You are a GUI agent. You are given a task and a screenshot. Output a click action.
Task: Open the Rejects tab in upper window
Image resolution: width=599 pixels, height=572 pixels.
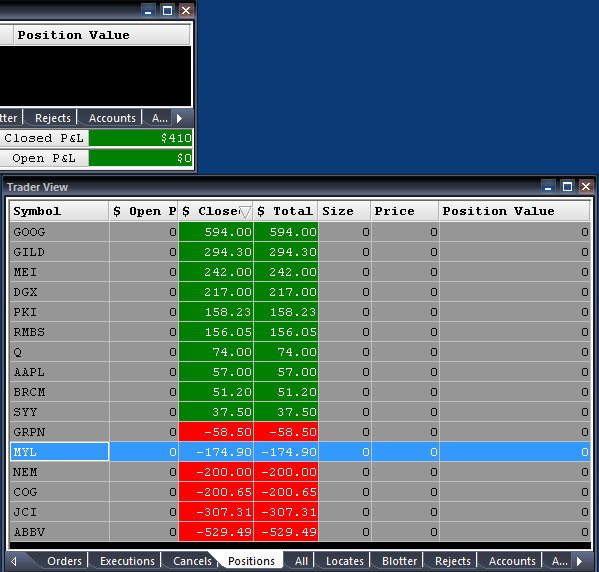[53, 118]
